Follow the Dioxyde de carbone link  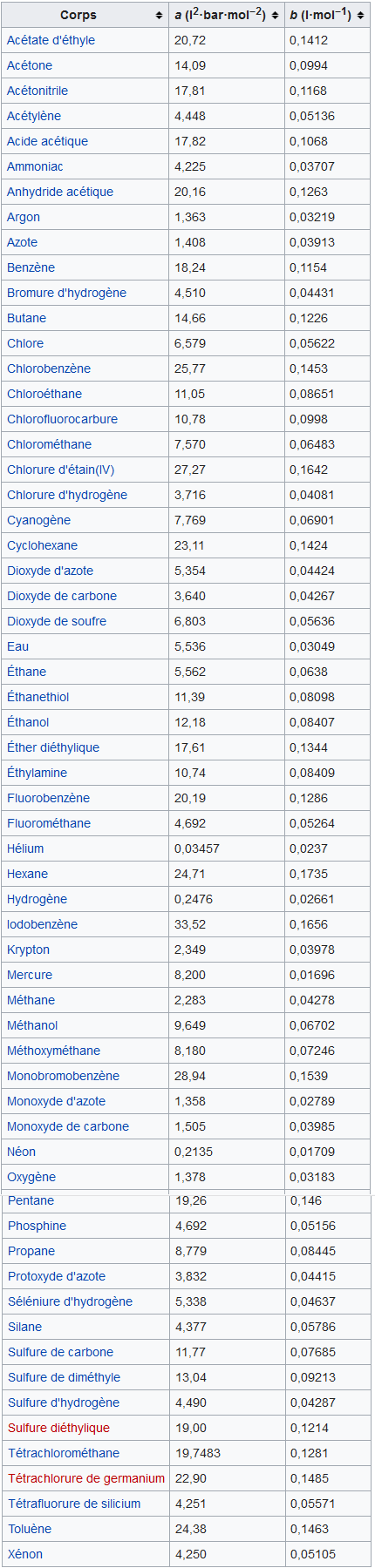pos(62,596)
